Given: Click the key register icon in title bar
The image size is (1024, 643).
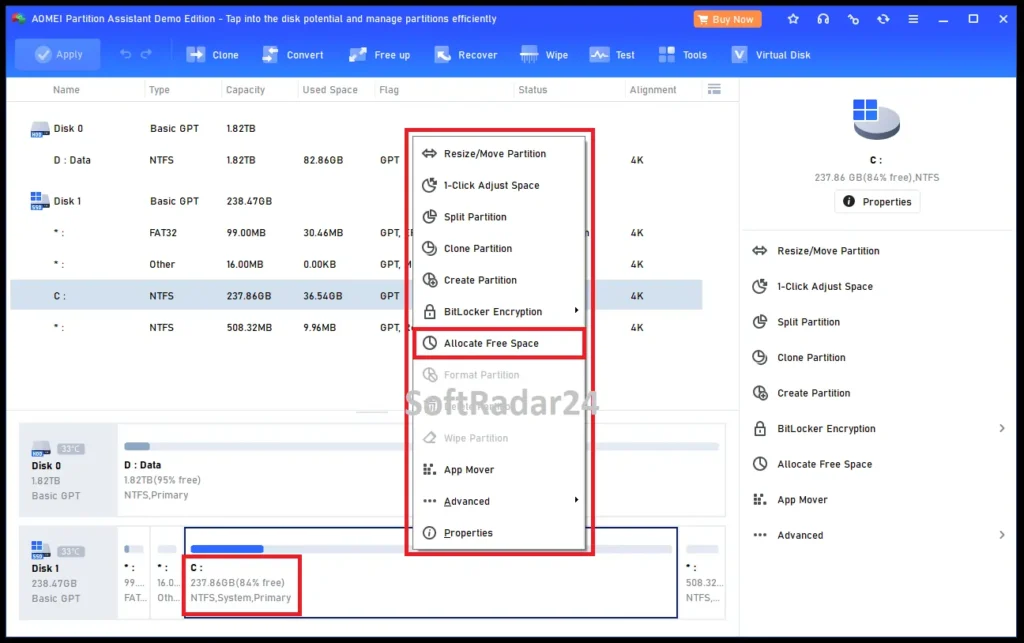Looking at the screenshot, I should (853, 19).
